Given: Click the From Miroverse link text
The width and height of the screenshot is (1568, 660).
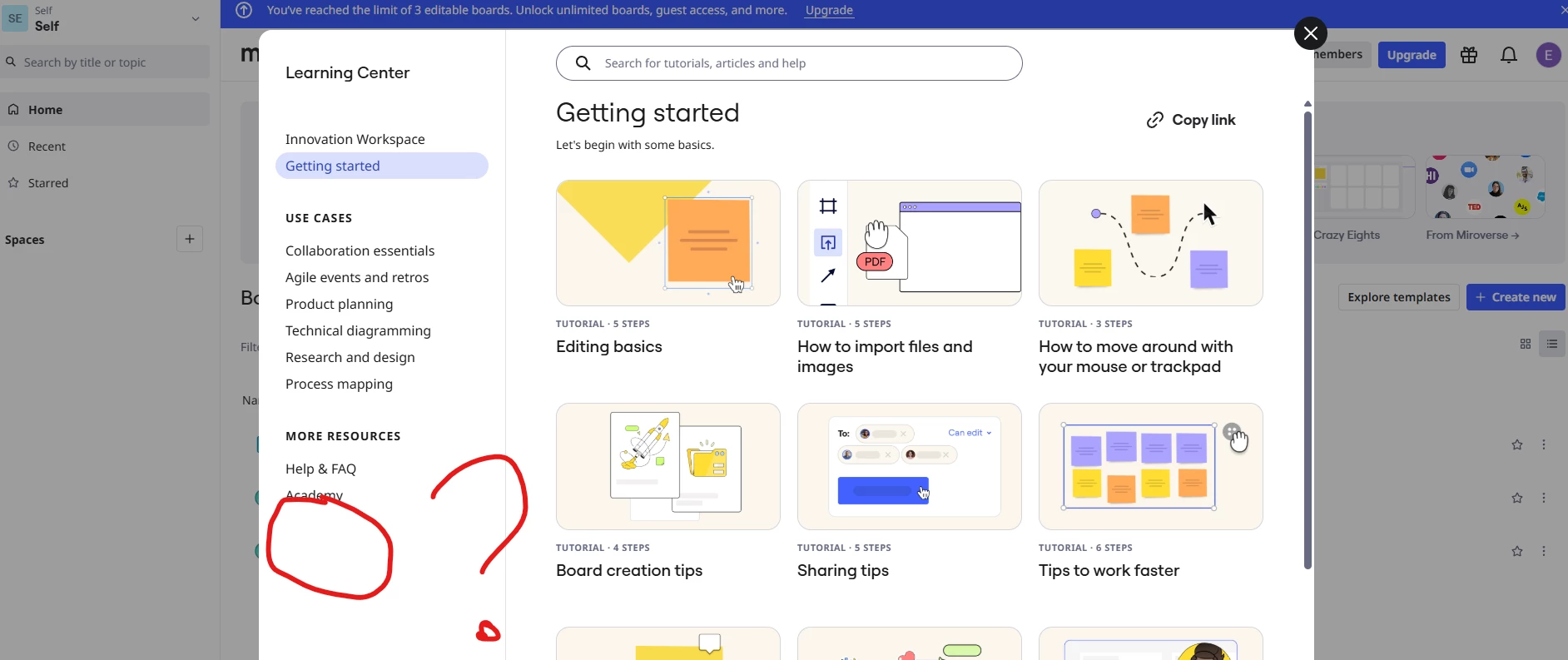Looking at the screenshot, I should coord(1472,236).
